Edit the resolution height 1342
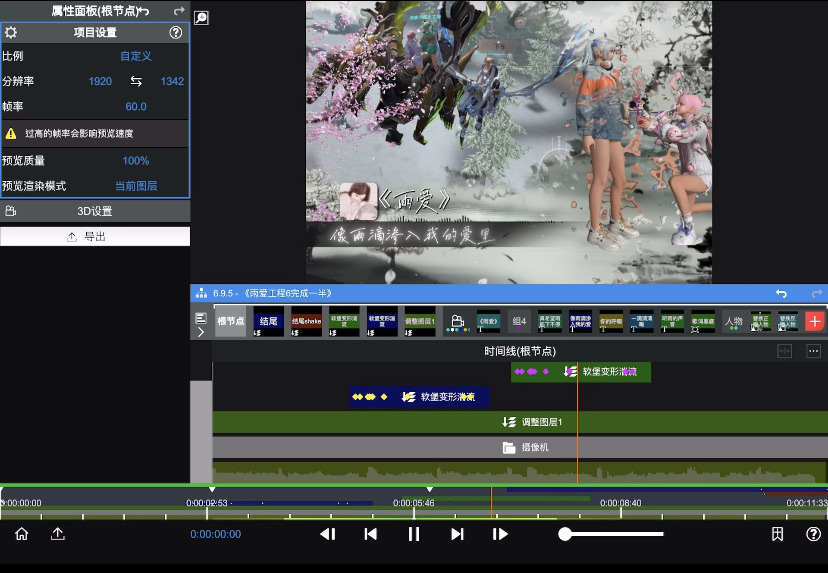The width and height of the screenshot is (828, 573). point(172,81)
